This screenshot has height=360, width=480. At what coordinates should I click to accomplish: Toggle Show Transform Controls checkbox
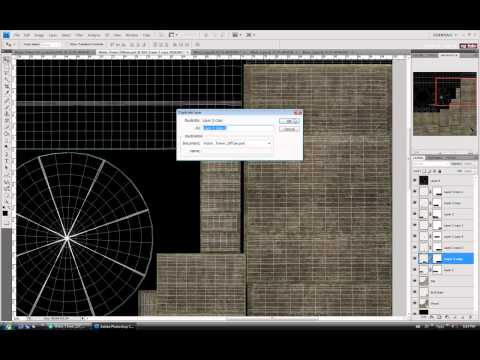(x=67, y=44)
